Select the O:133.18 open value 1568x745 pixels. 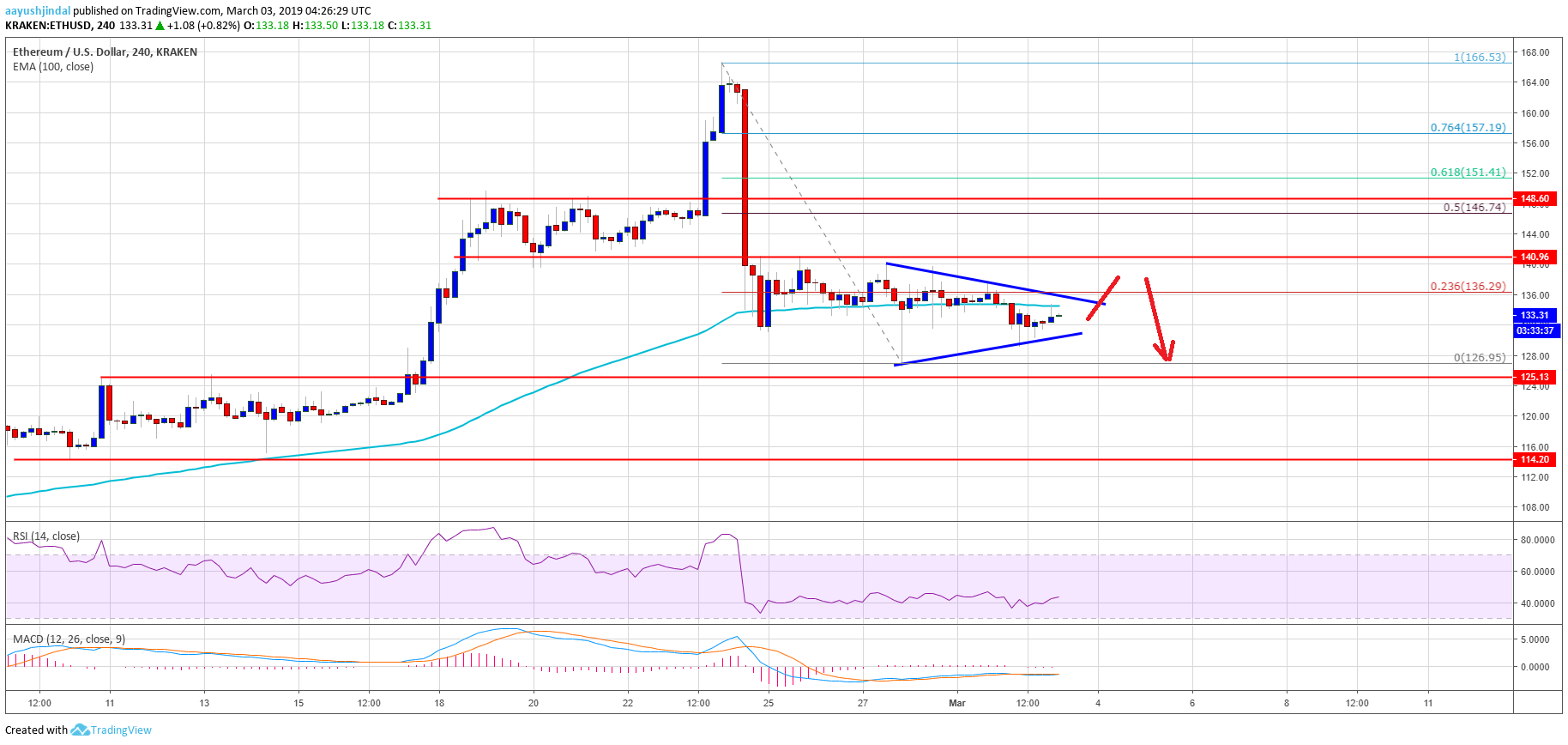(x=267, y=26)
